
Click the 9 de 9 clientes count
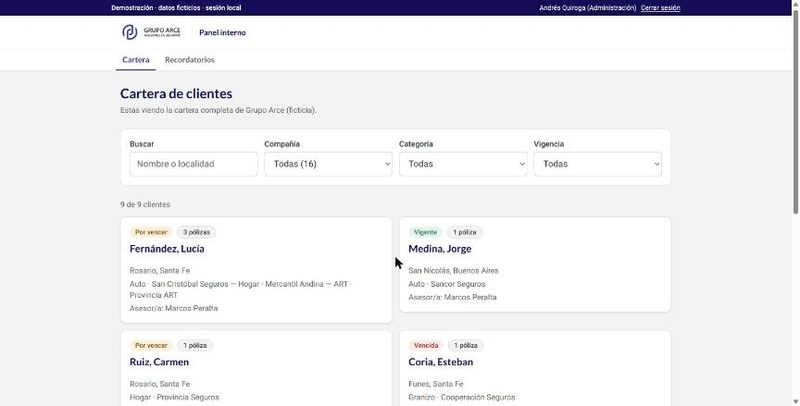[x=145, y=205]
